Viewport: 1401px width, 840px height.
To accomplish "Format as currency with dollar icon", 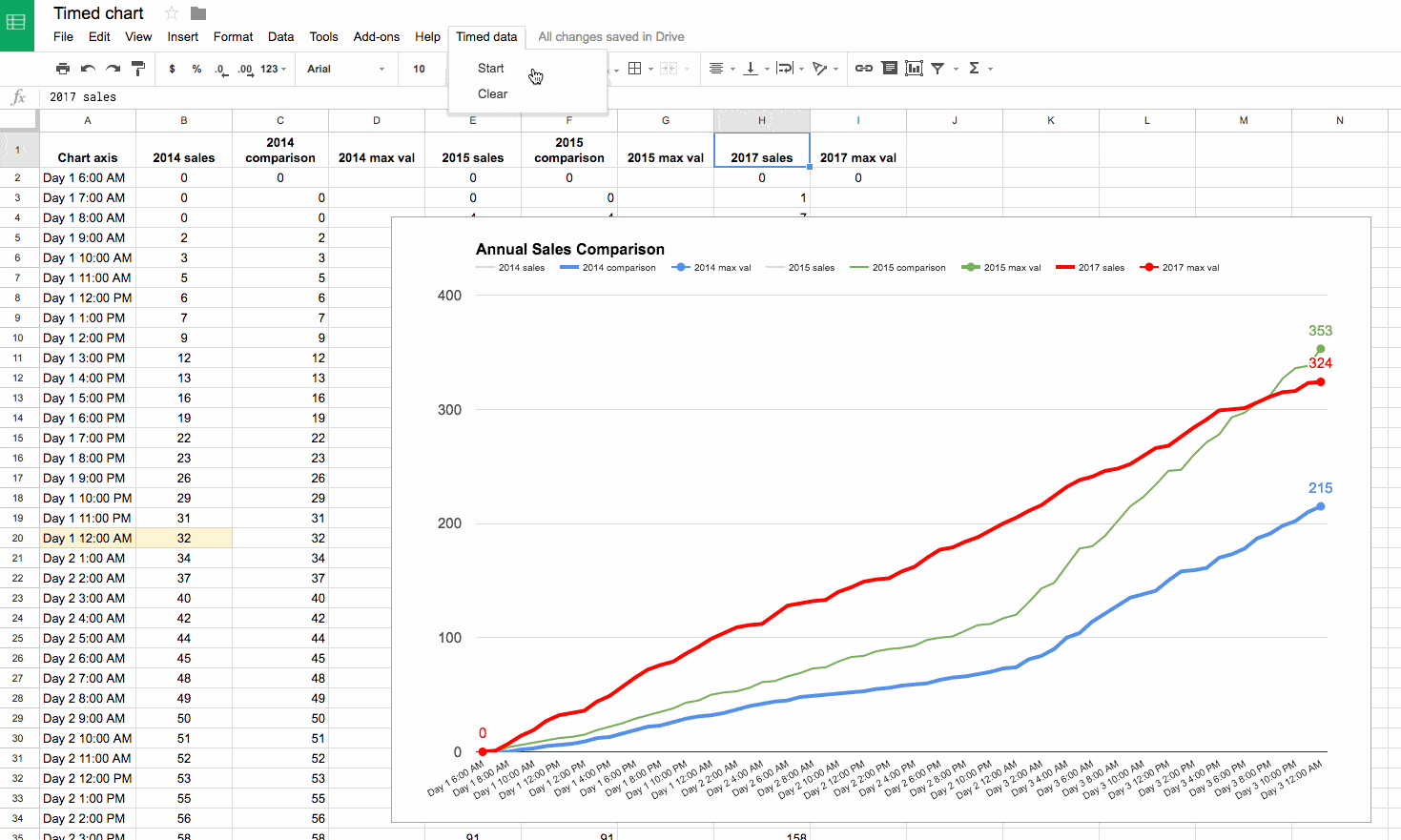I will 172,69.
